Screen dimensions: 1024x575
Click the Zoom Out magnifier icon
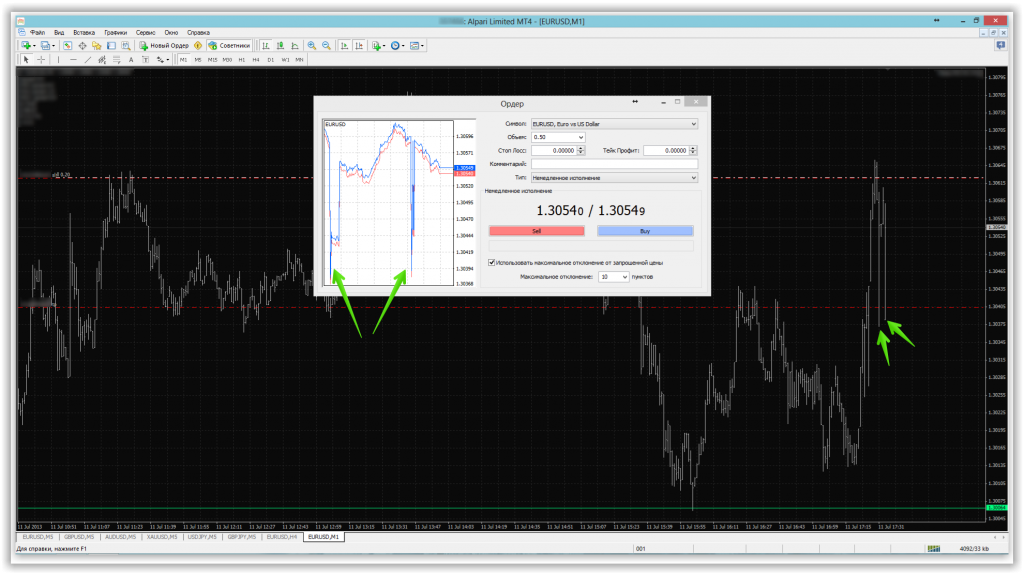325,45
